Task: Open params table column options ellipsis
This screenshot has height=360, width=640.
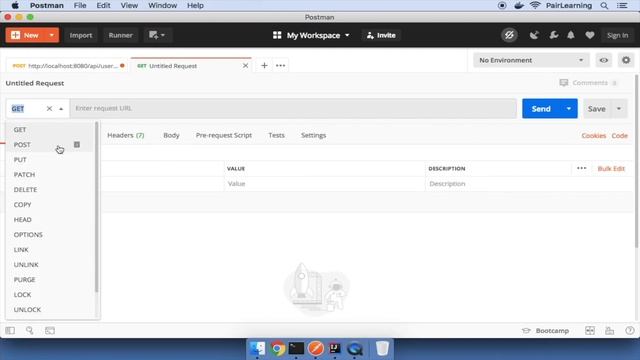Action: click(582, 168)
